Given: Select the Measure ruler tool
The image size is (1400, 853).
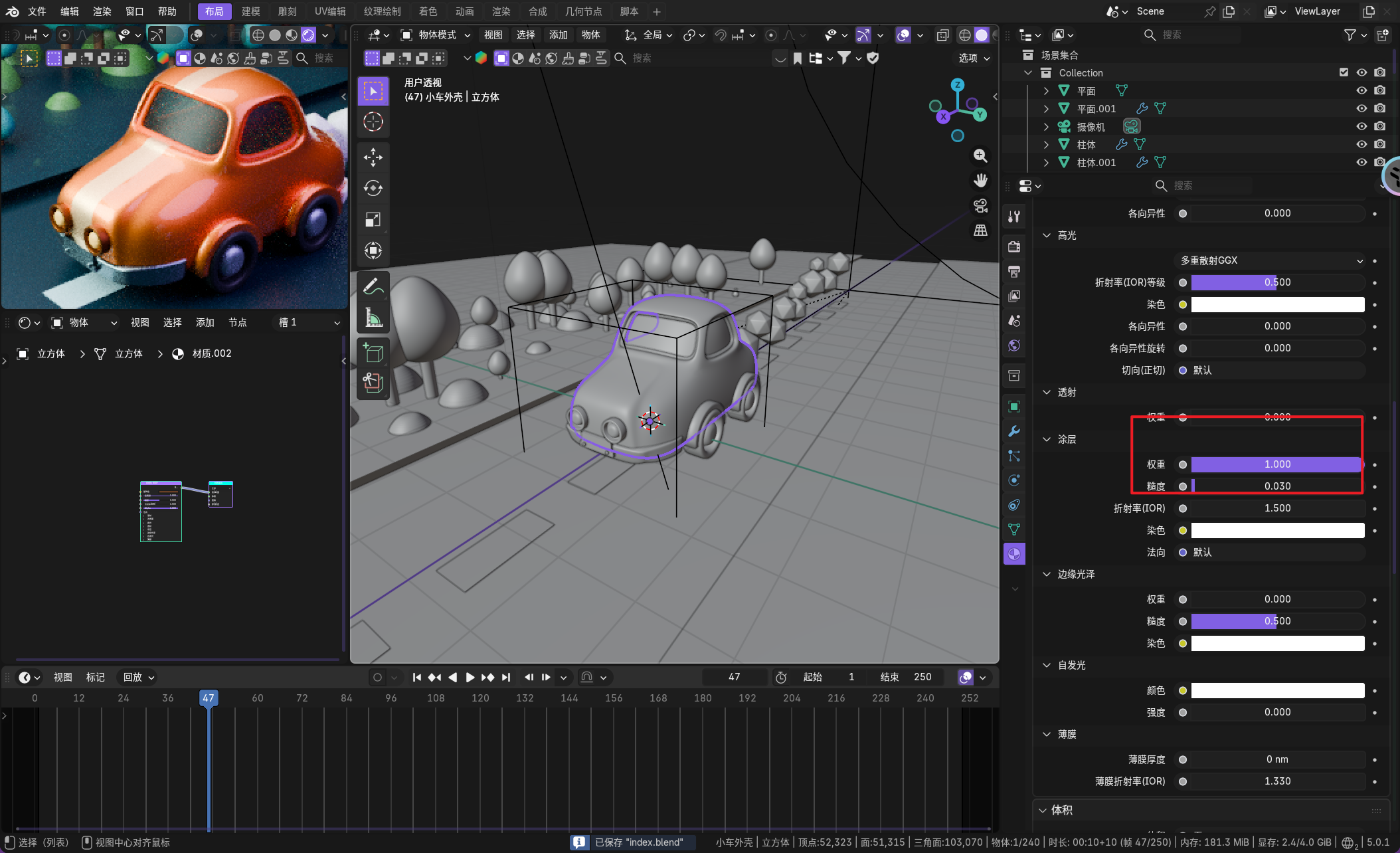Looking at the screenshot, I should pos(373,318).
